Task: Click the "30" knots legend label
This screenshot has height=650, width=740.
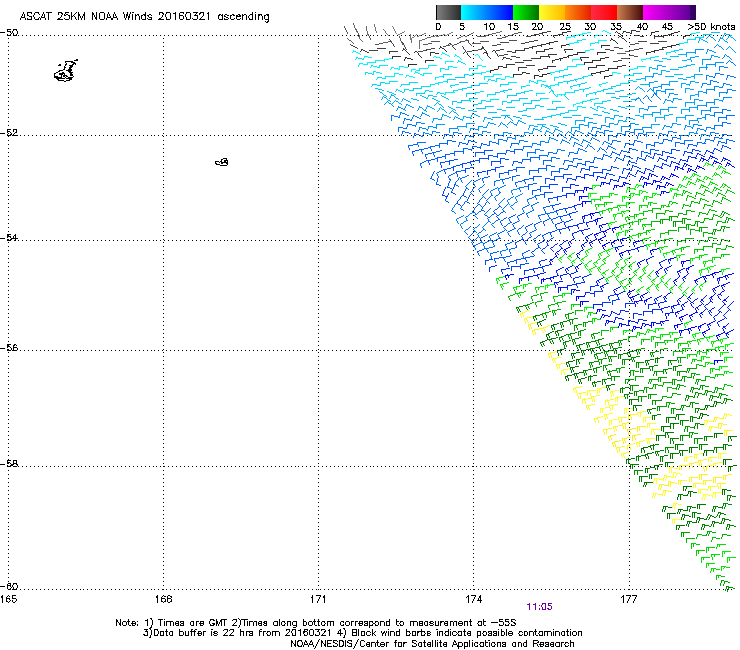Action: tap(590, 26)
